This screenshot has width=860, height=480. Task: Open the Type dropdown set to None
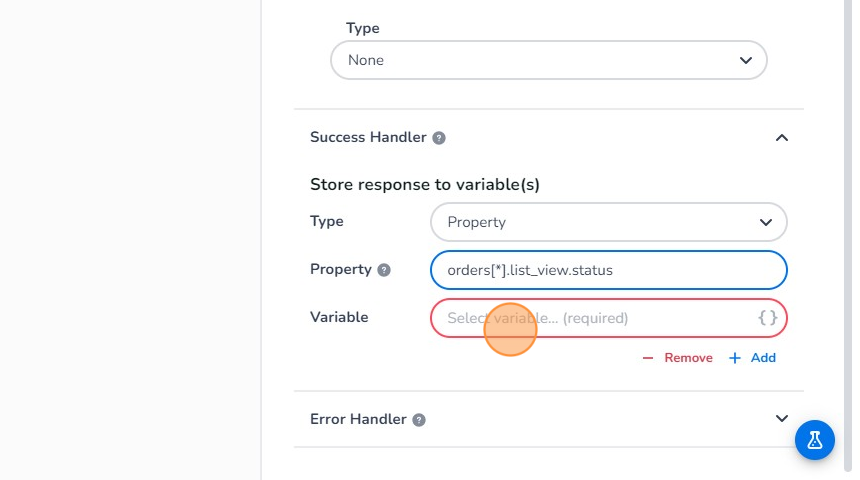(x=548, y=60)
